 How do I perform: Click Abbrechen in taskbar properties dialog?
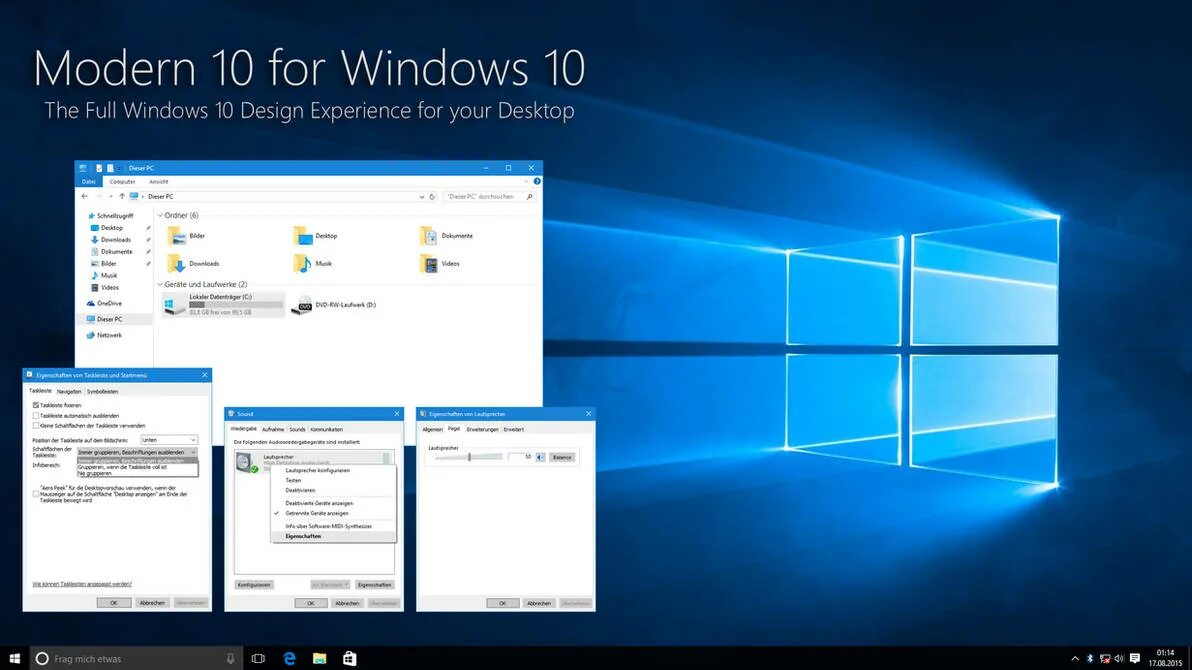click(152, 603)
